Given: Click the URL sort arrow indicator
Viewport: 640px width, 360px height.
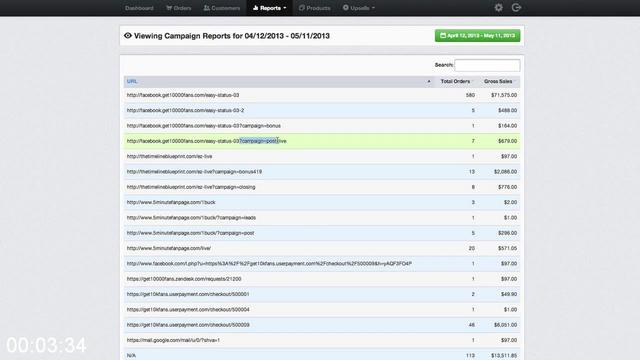Looking at the screenshot, I should coord(429,82).
